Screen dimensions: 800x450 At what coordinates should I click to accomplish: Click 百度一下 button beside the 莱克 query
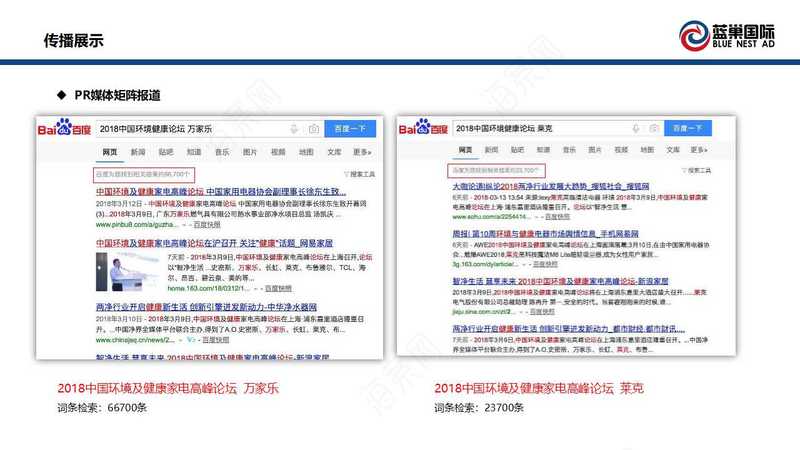[x=688, y=128]
